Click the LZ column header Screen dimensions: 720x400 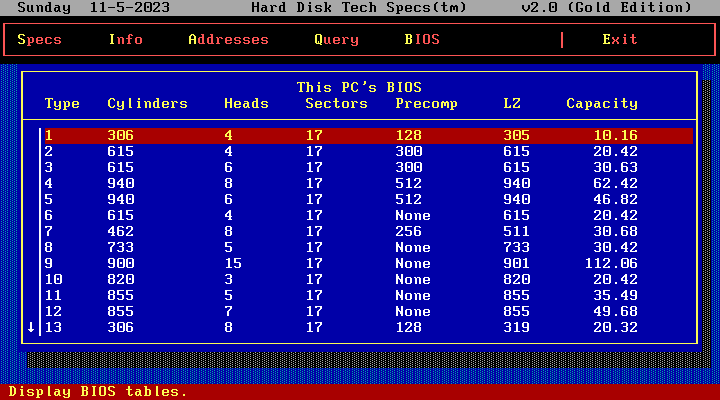[512, 104]
